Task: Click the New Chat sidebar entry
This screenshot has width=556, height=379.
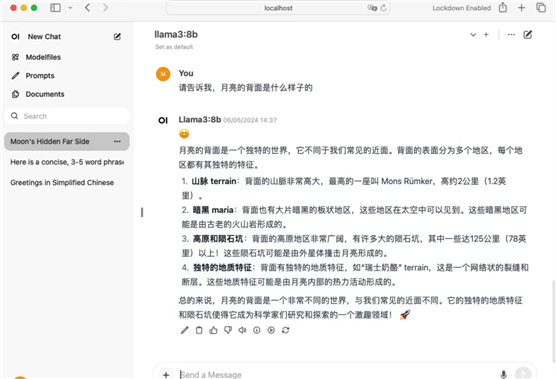Action: pyautogui.click(x=44, y=37)
